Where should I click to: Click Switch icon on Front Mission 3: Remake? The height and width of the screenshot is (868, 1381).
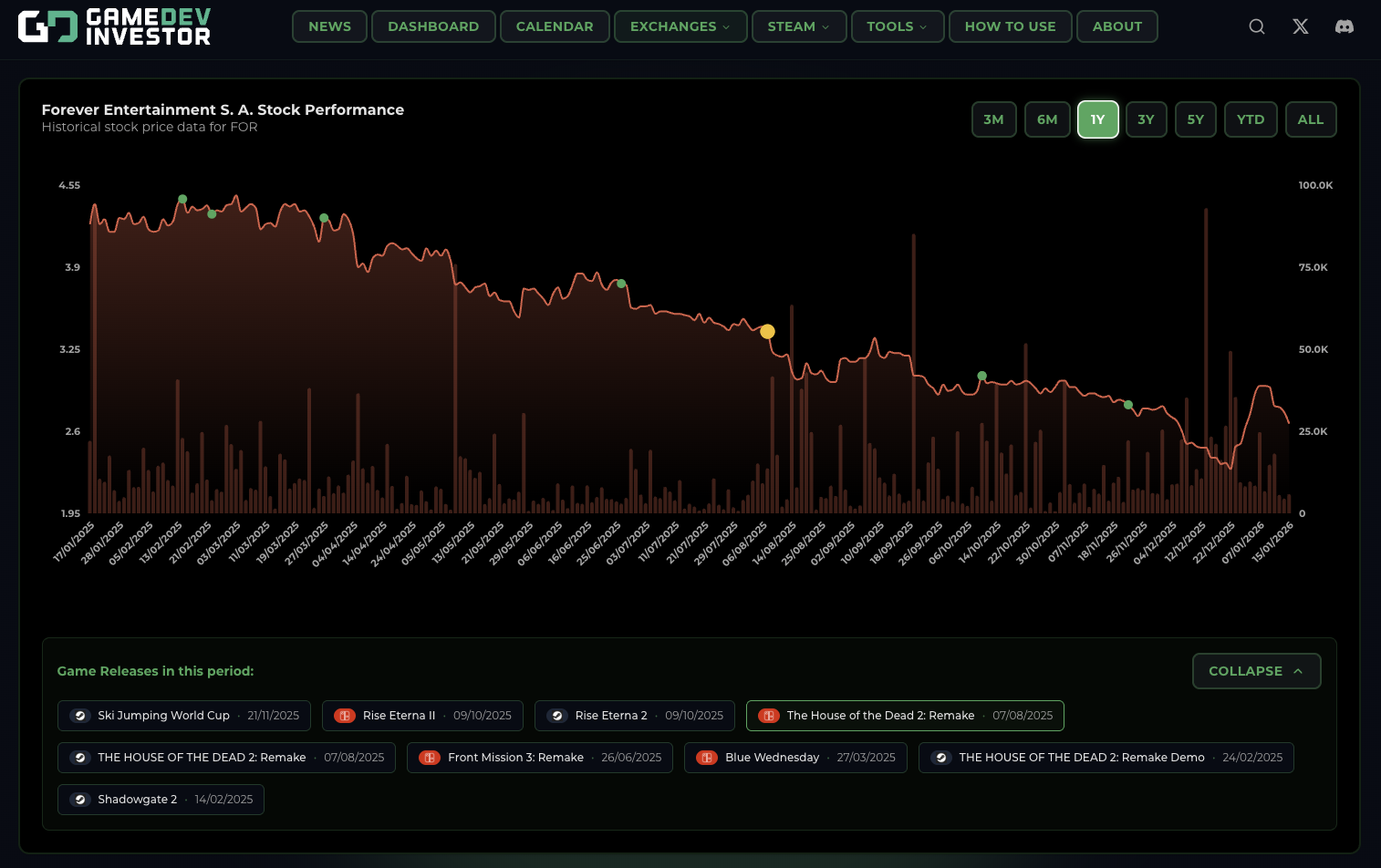430,758
